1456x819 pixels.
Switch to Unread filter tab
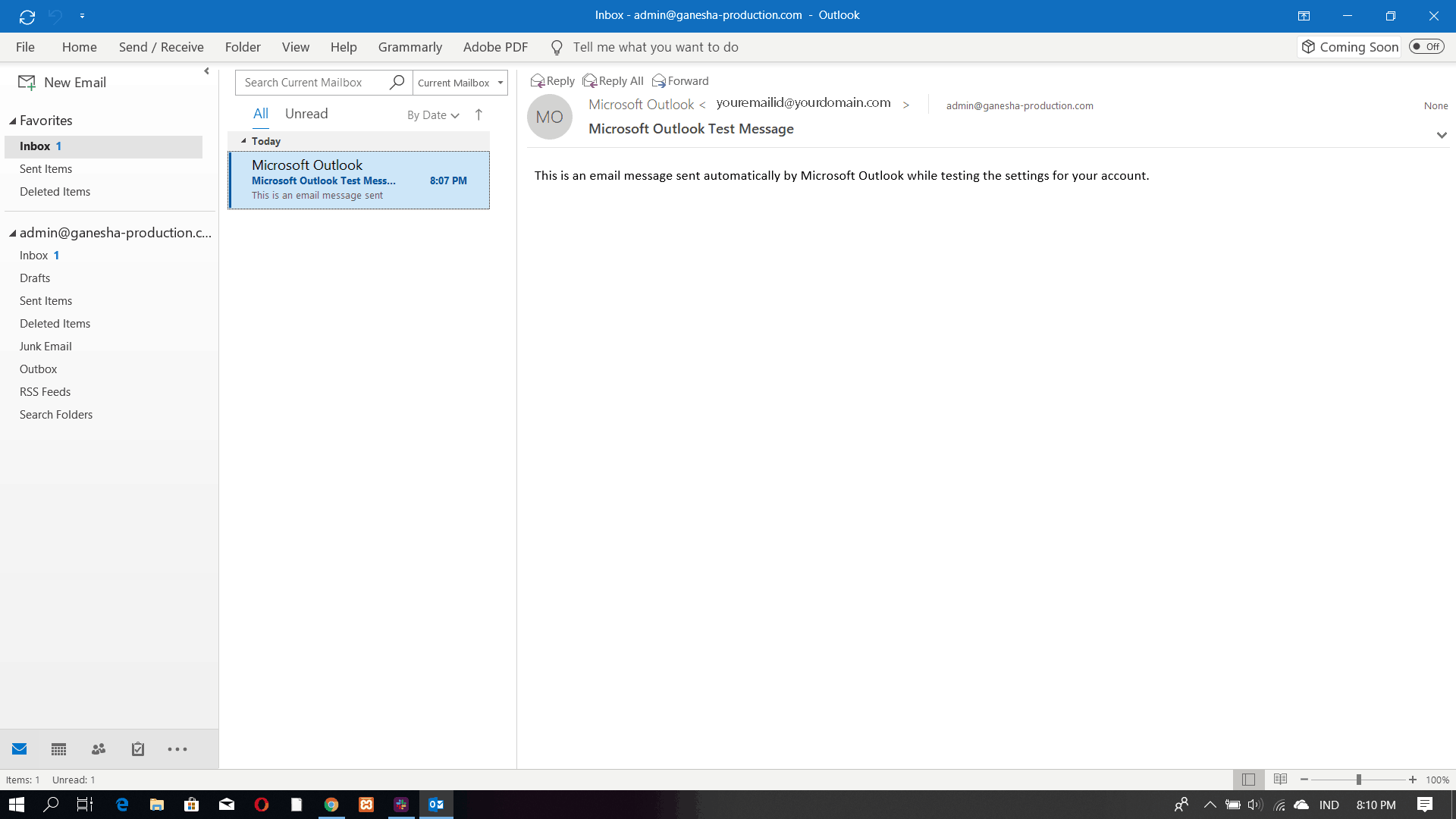[306, 113]
